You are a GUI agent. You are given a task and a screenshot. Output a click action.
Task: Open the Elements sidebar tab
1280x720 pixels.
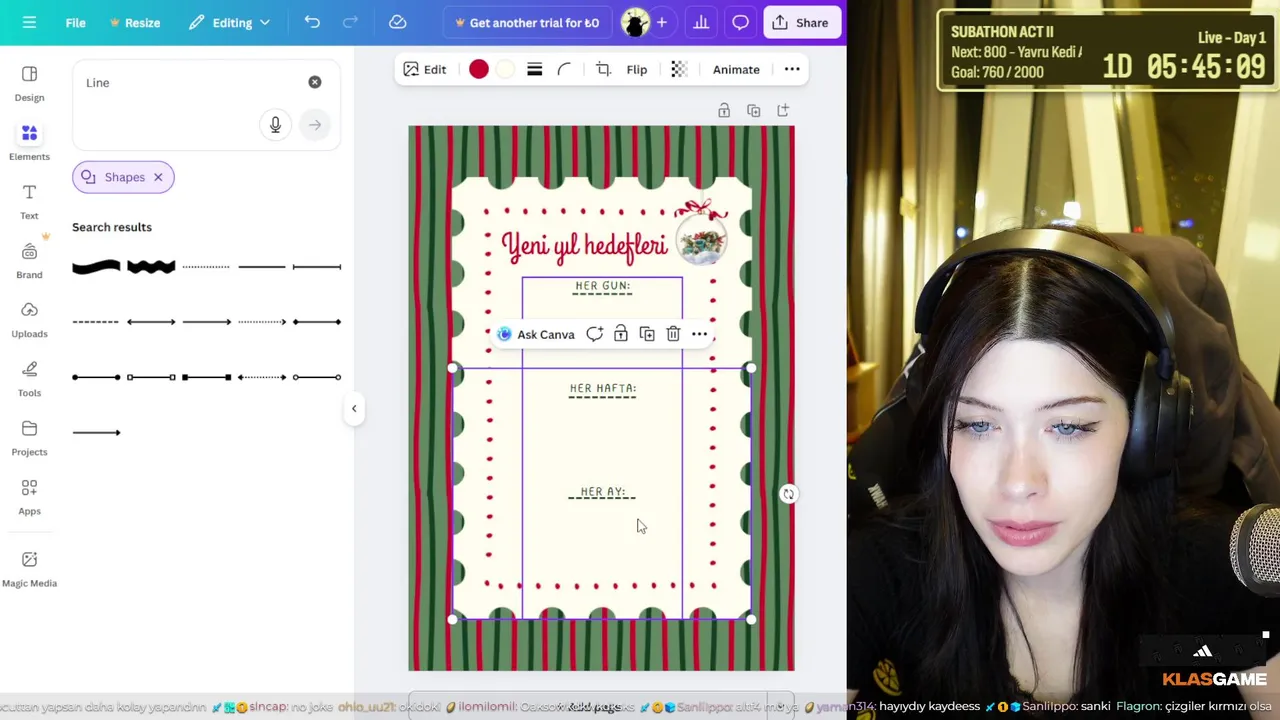pos(29,143)
